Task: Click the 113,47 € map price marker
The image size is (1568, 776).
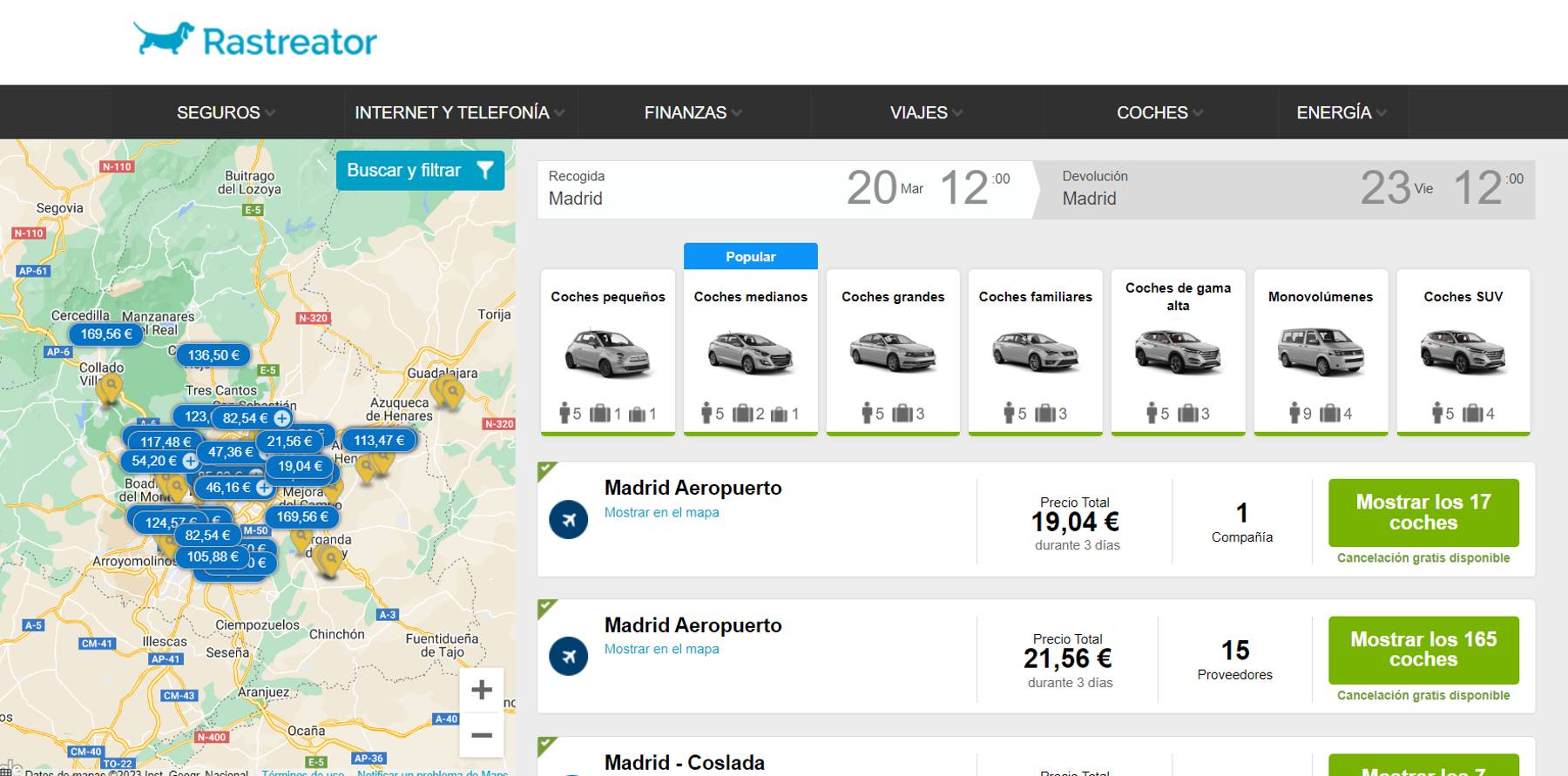Action: [x=379, y=441]
